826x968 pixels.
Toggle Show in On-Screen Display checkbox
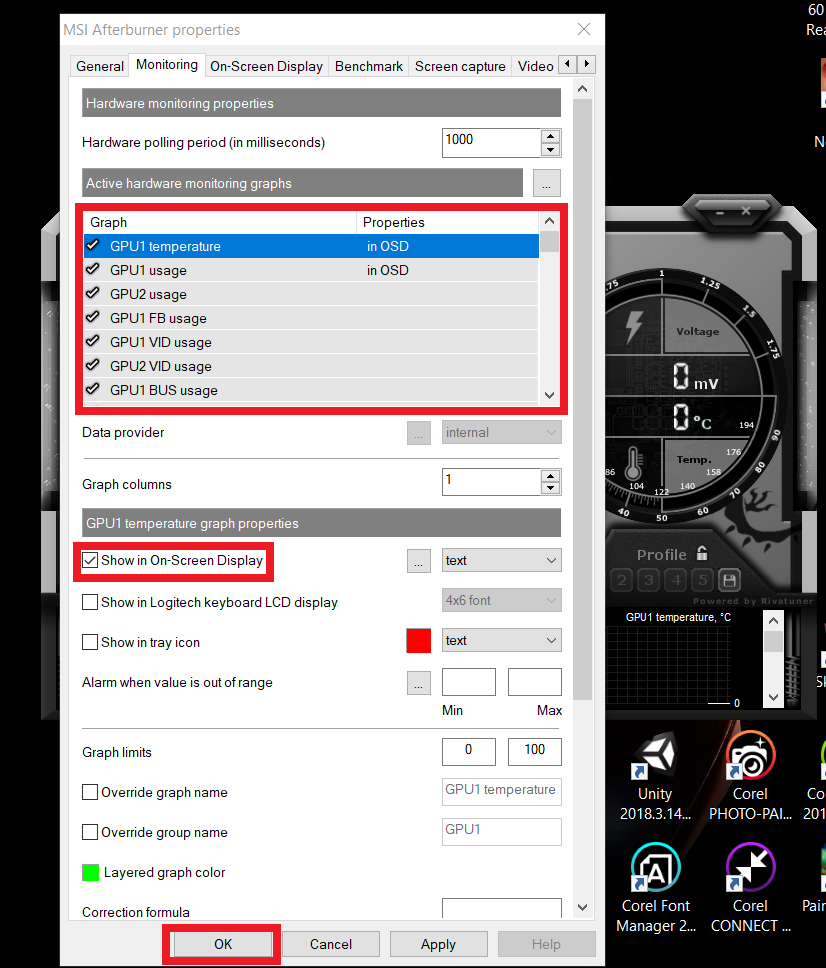coord(90,560)
